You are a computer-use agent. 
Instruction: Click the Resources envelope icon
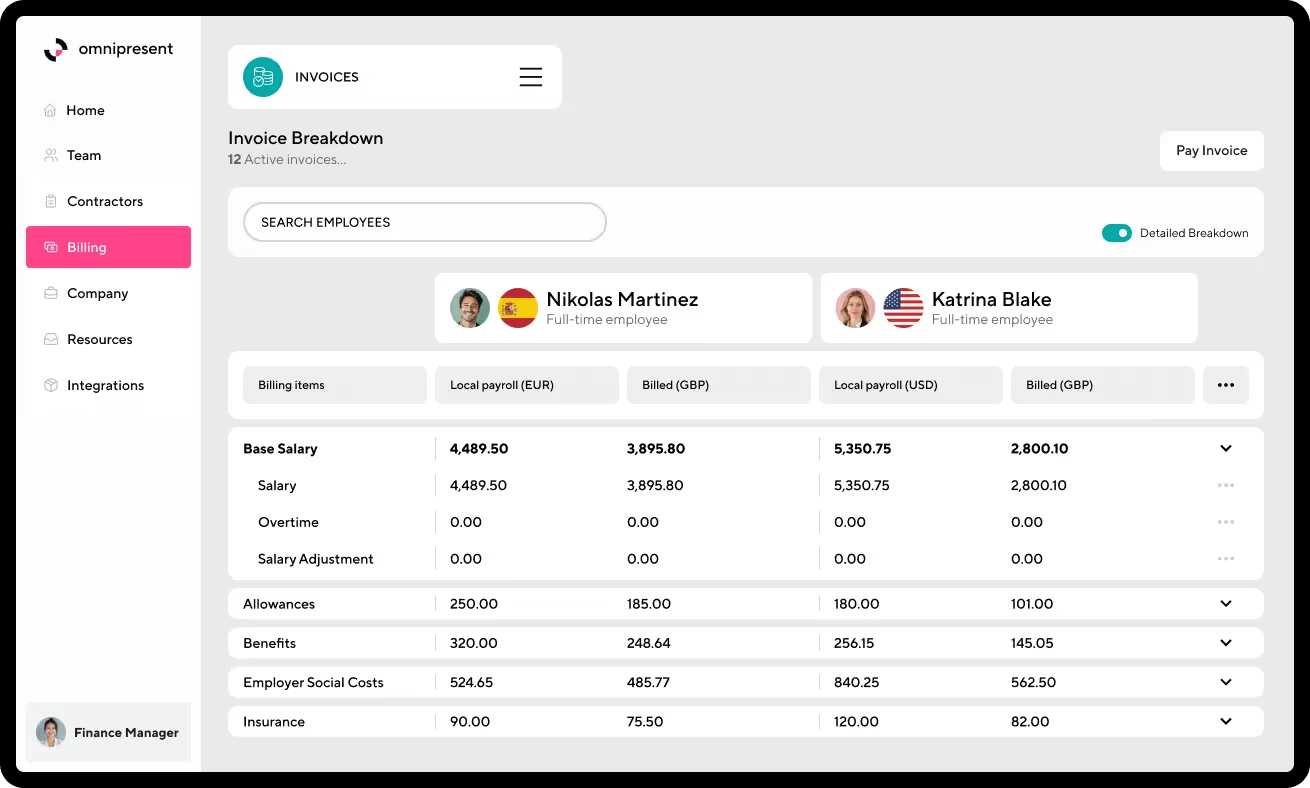pos(50,339)
